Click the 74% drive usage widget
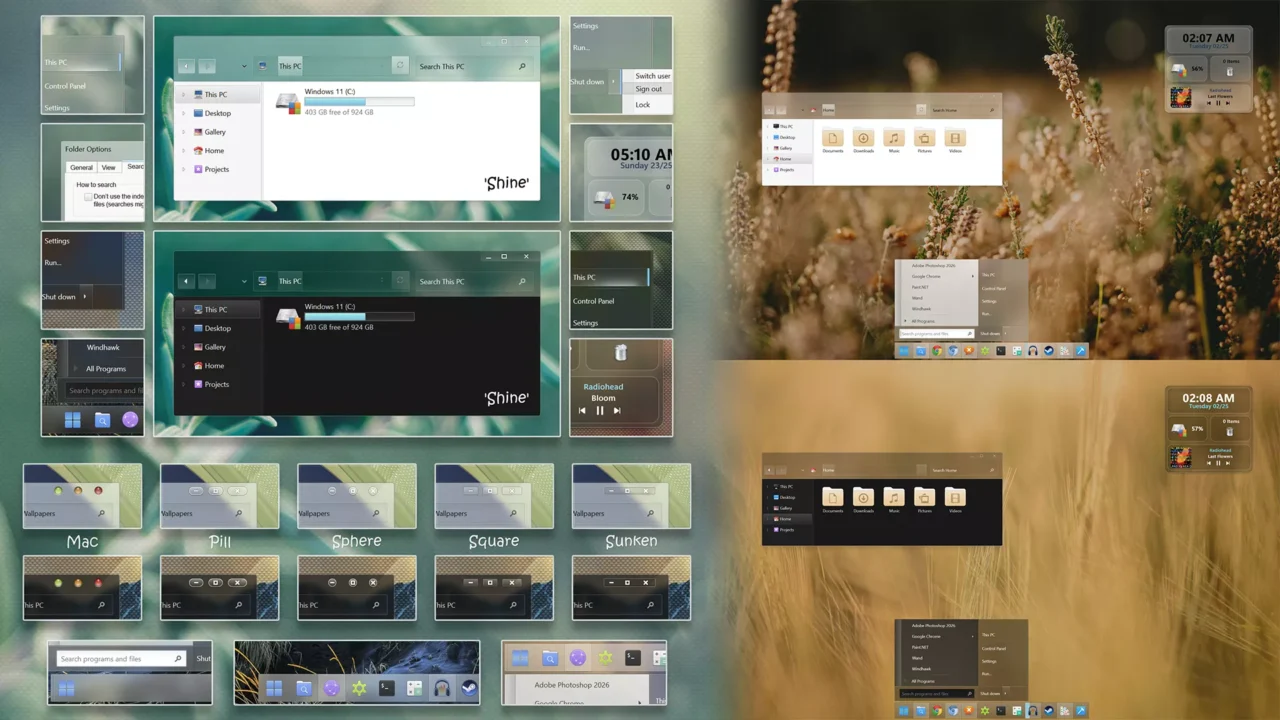Screen dimensions: 1280x720 tap(615, 197)
